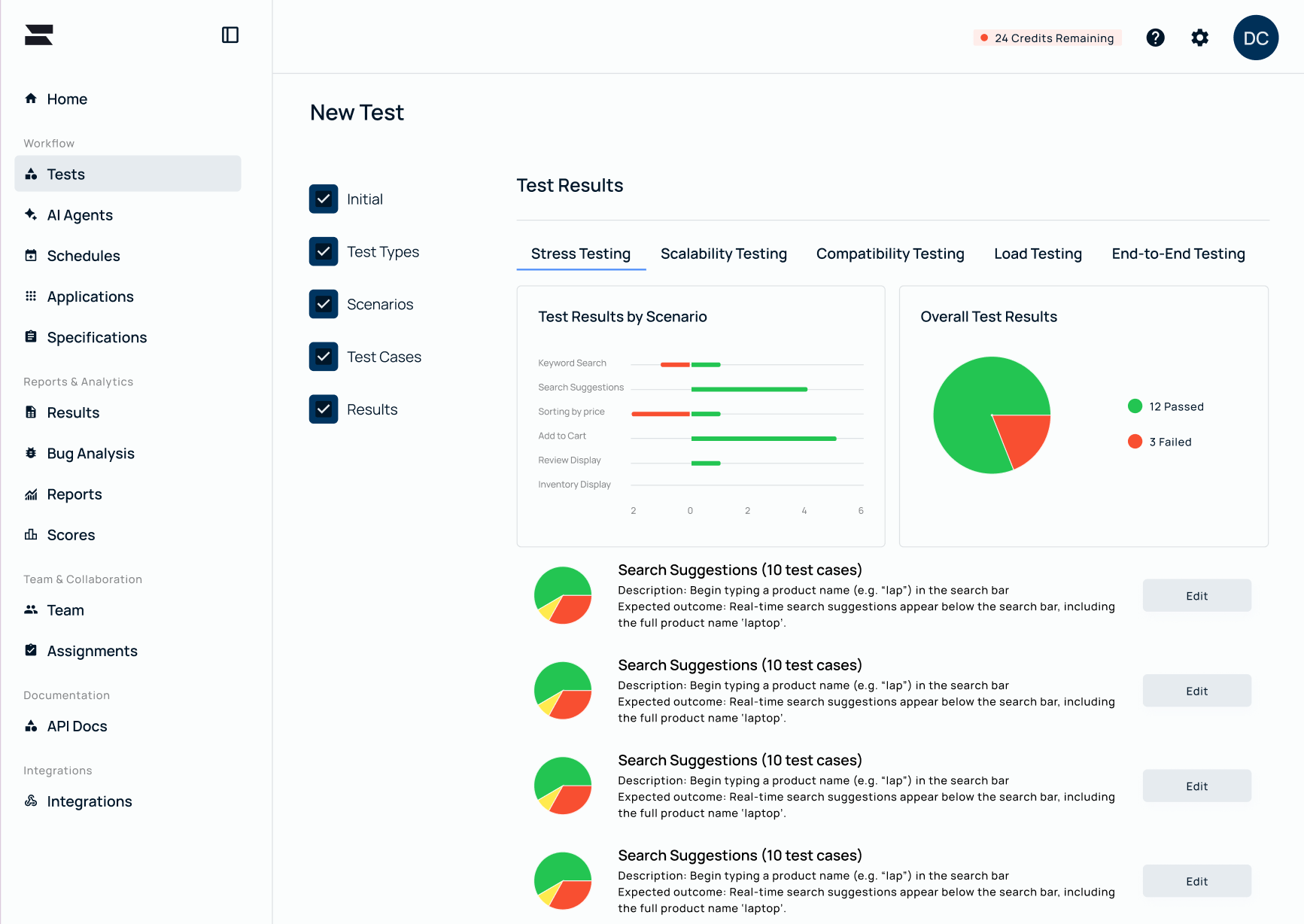Toggle the Test Types checkbox
The image size is (1304, 924).
(324, 252)
